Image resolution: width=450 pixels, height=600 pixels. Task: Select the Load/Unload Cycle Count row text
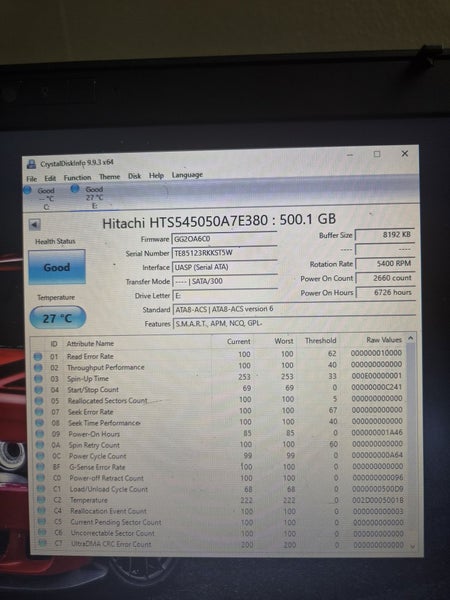point(109,489)
